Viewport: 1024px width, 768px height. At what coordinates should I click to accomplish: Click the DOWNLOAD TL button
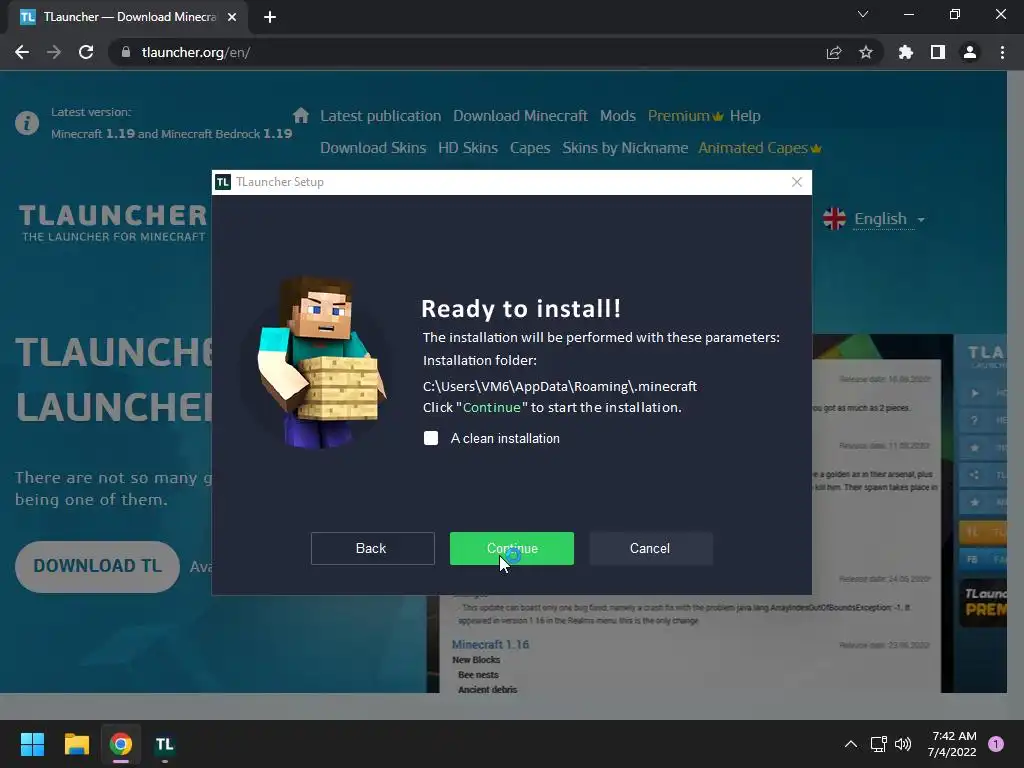97,566
